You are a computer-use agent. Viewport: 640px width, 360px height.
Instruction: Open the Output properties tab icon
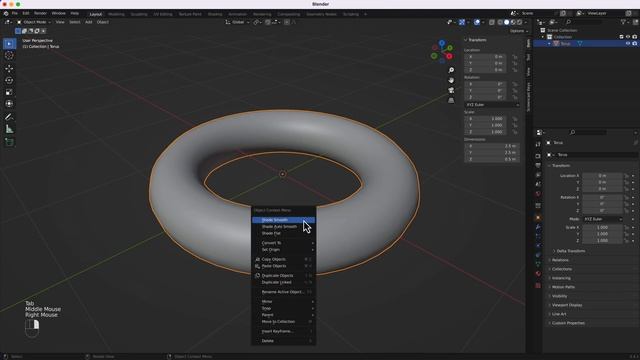538,165
